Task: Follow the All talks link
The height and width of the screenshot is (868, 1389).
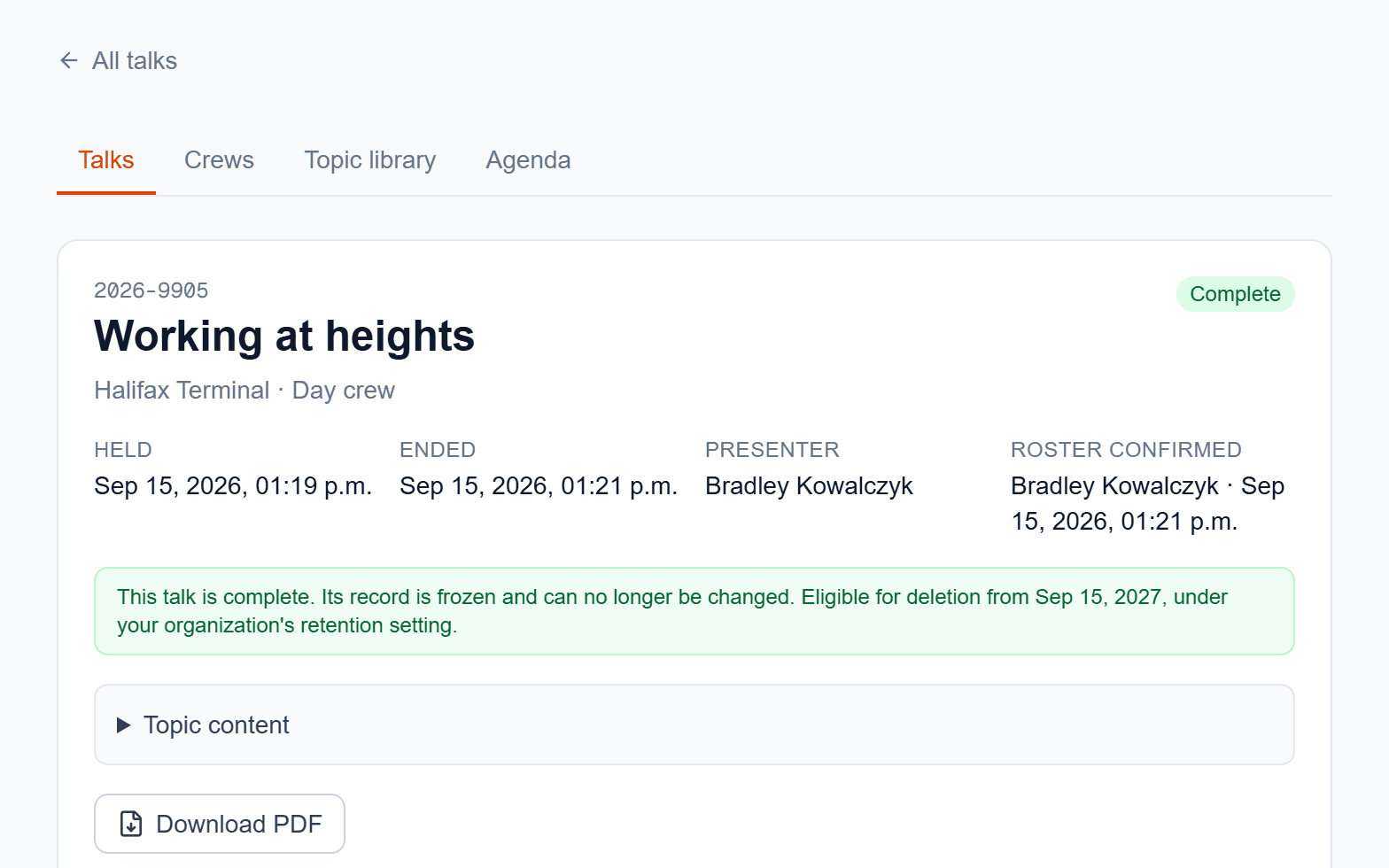Action: click(118, 60)
